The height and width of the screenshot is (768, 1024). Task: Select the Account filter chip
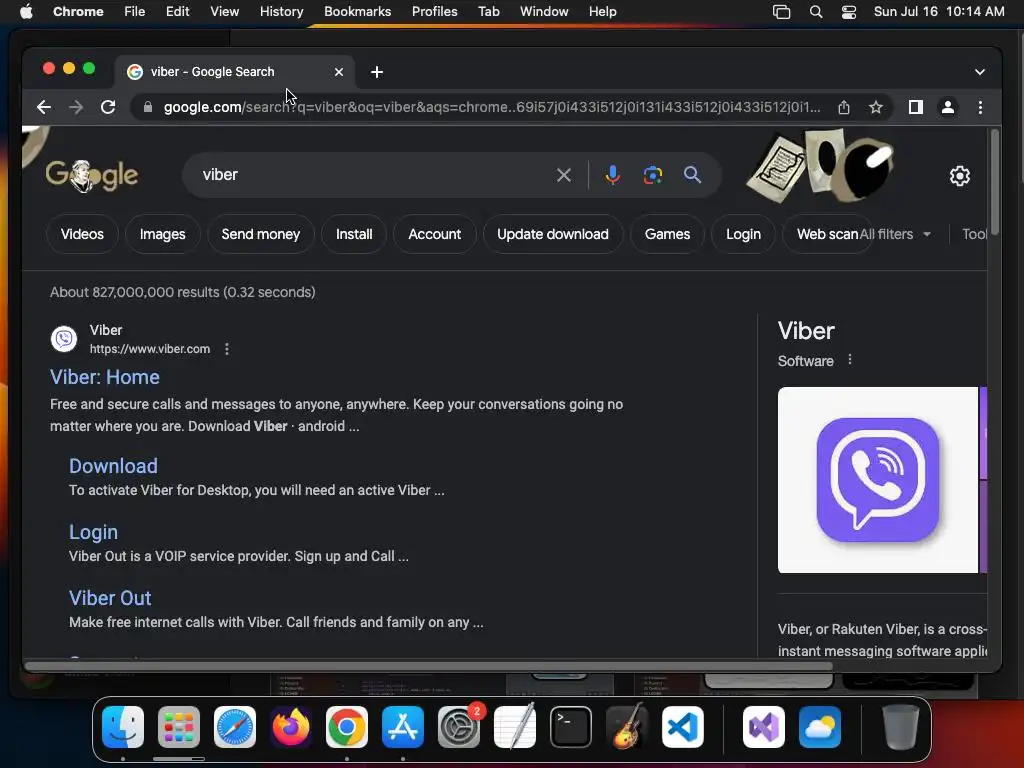pos(434,234)
